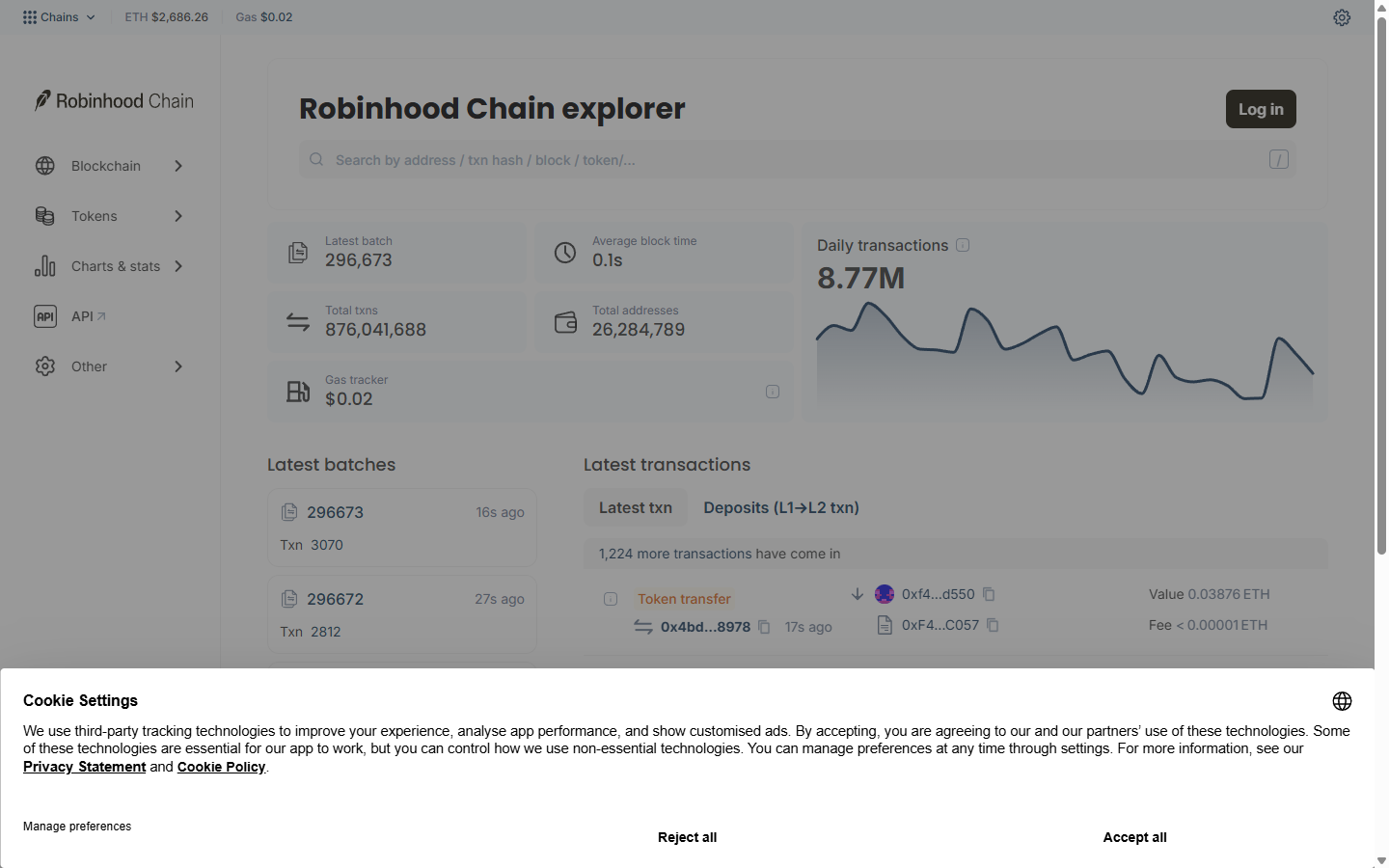Click the Other gear icon in sidebar
This screenshot has width=1389, height=868.
tap(45, 366)
